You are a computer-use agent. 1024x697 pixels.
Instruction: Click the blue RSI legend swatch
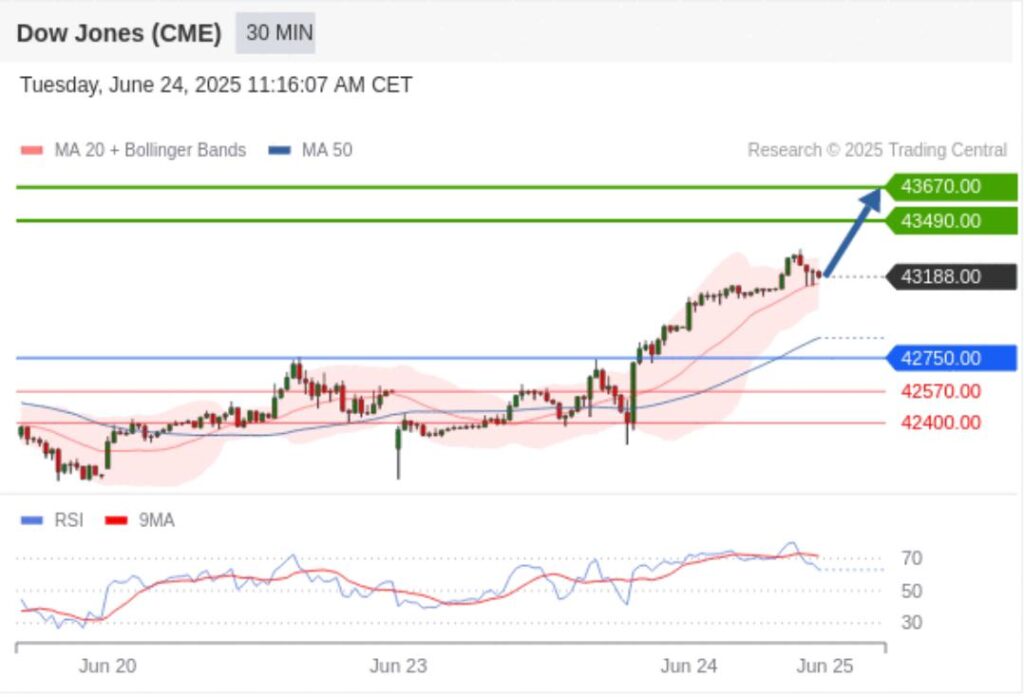coord(32,520)
